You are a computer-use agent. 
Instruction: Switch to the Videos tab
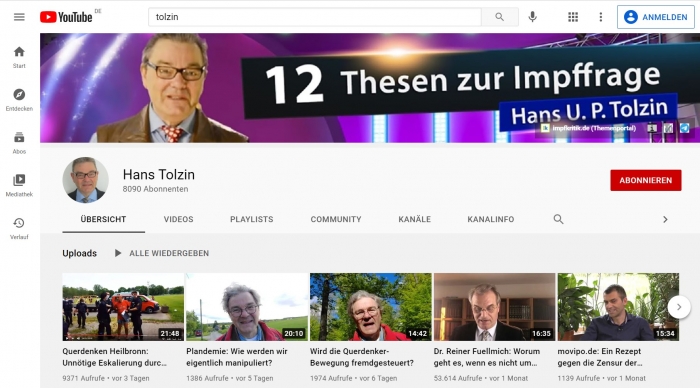tap(179, 219)
